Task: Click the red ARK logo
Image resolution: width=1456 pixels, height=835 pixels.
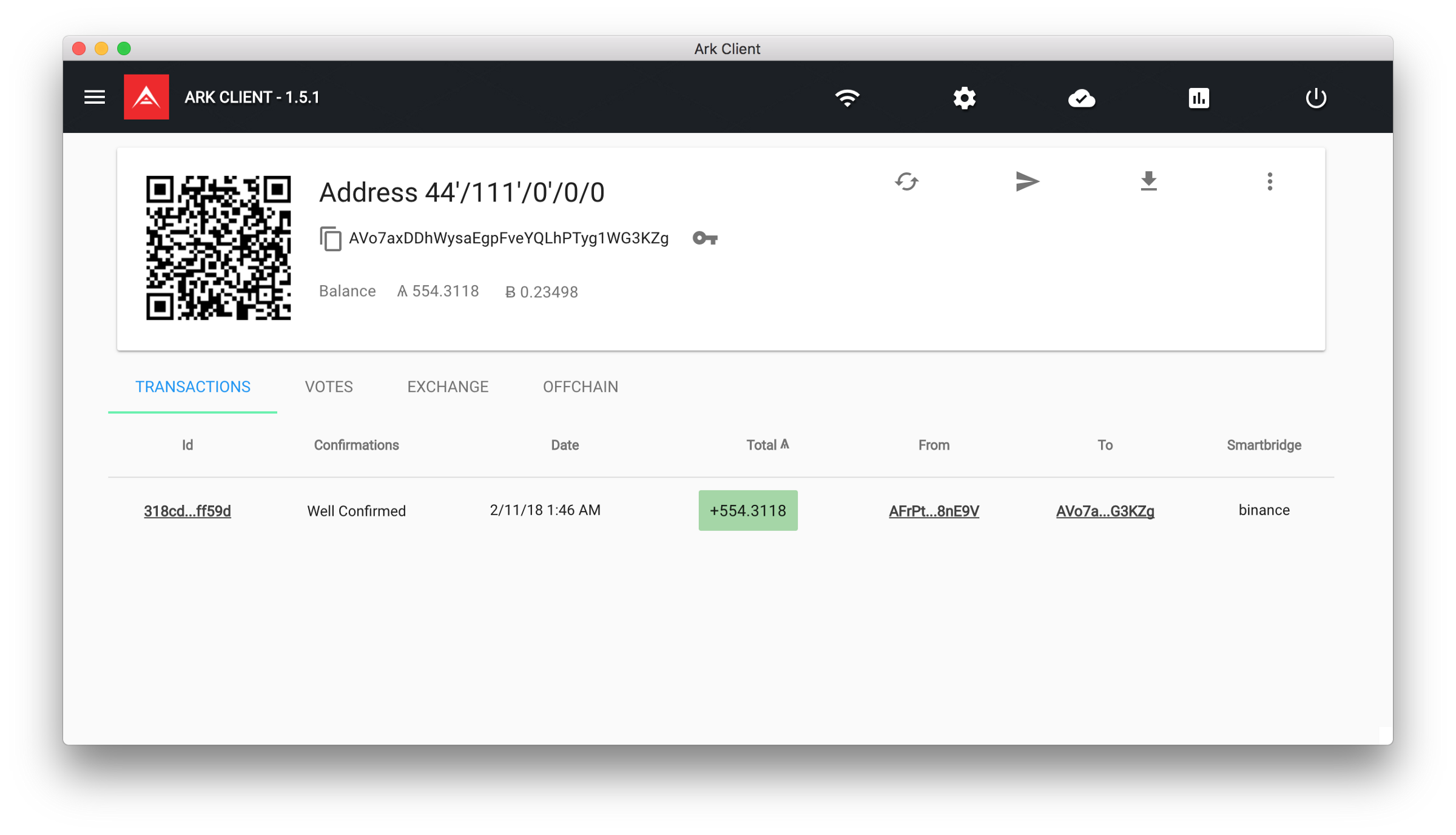Action: click(146, 97)
